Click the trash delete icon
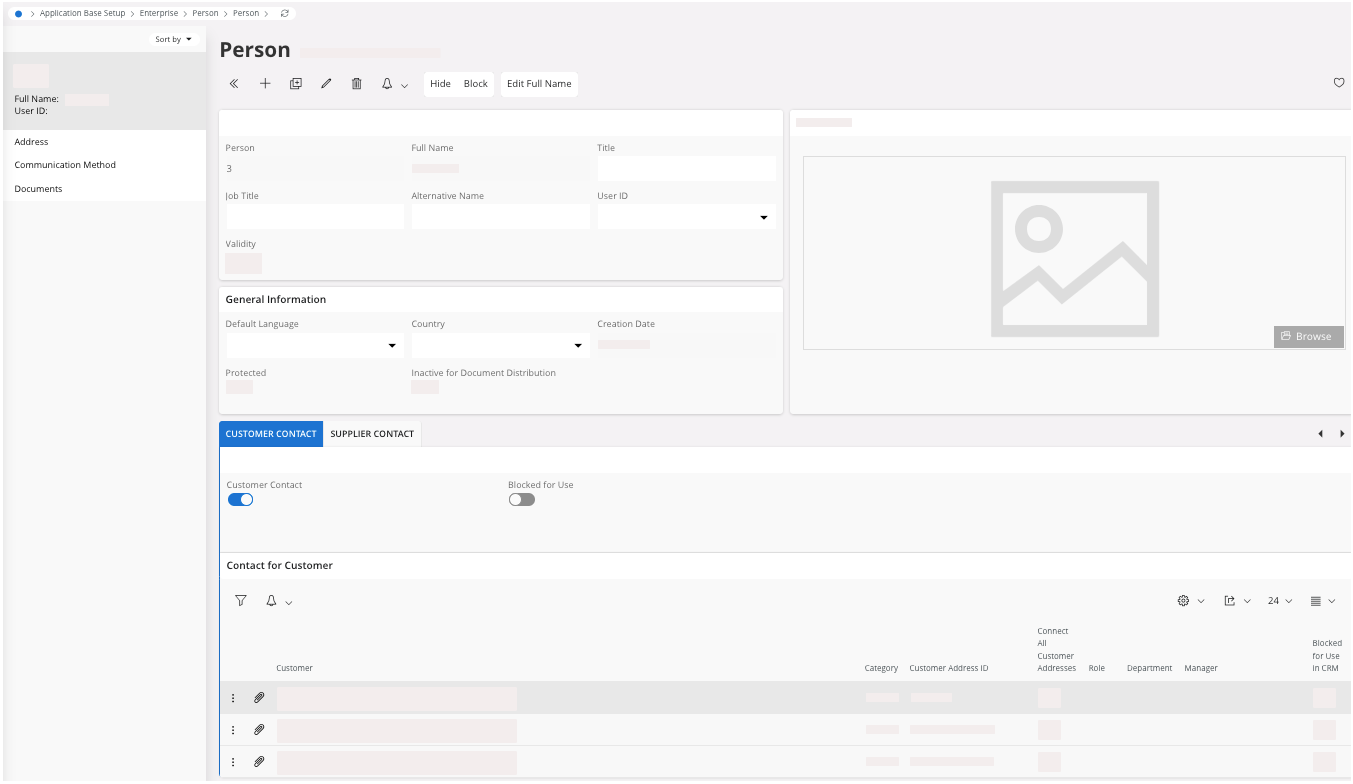This screenshot has width=1353, height=784. 356,84
